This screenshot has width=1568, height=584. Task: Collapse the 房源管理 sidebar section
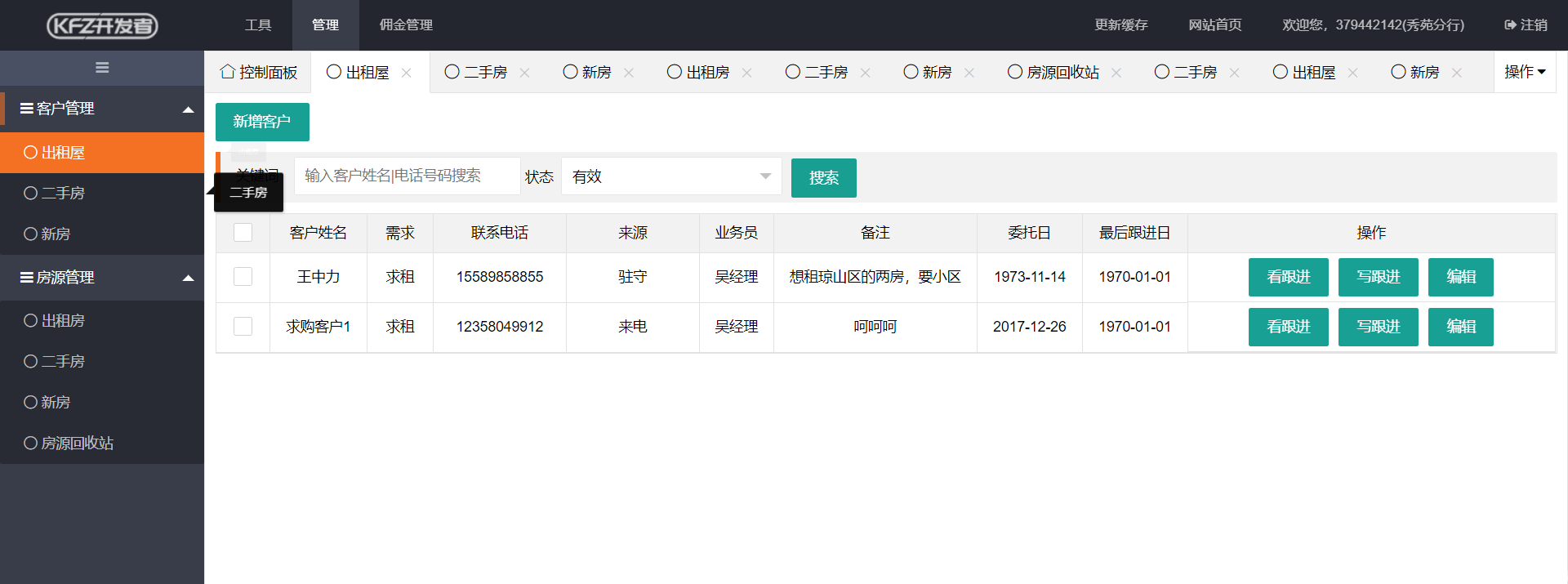102,278
